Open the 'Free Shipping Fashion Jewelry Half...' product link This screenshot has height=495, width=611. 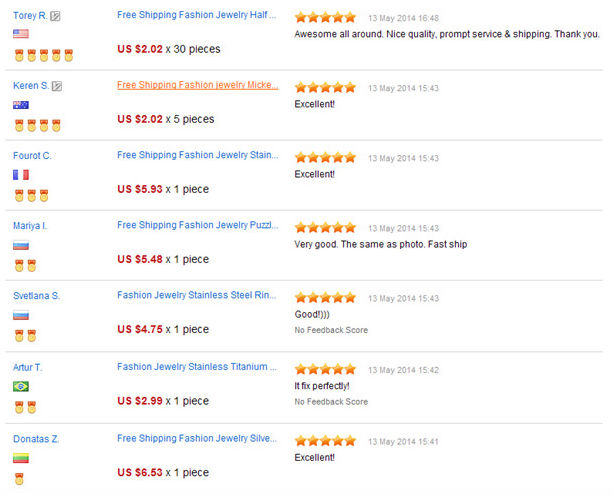[198, 16]
